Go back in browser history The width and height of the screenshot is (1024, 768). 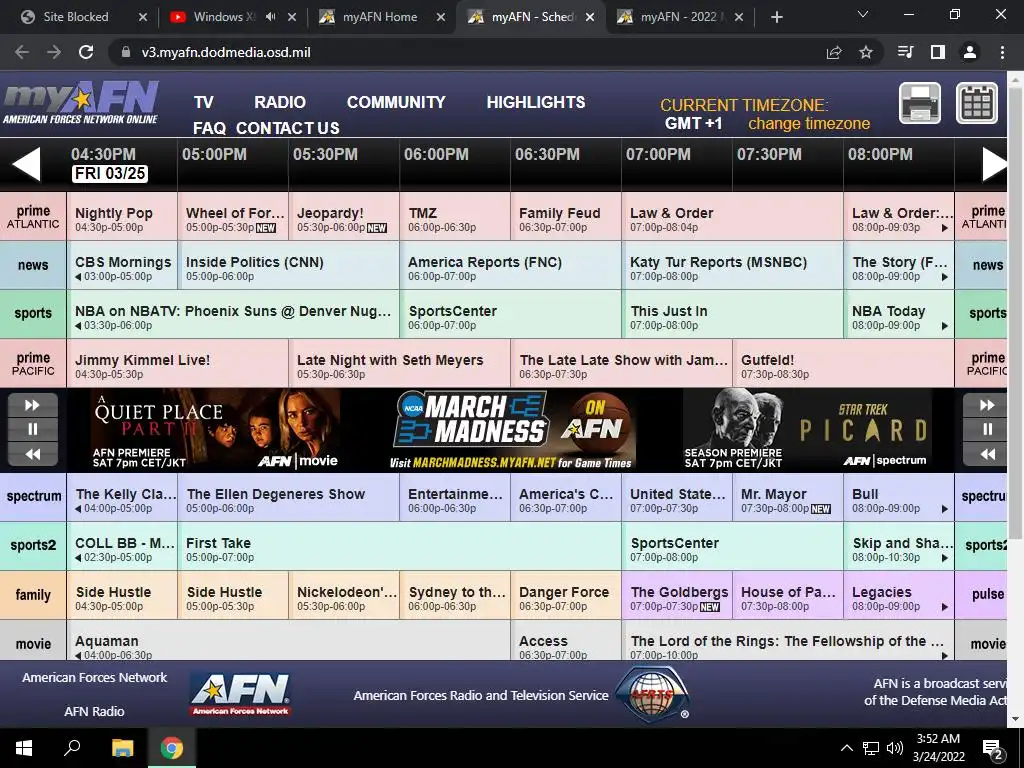coord(22,52)
